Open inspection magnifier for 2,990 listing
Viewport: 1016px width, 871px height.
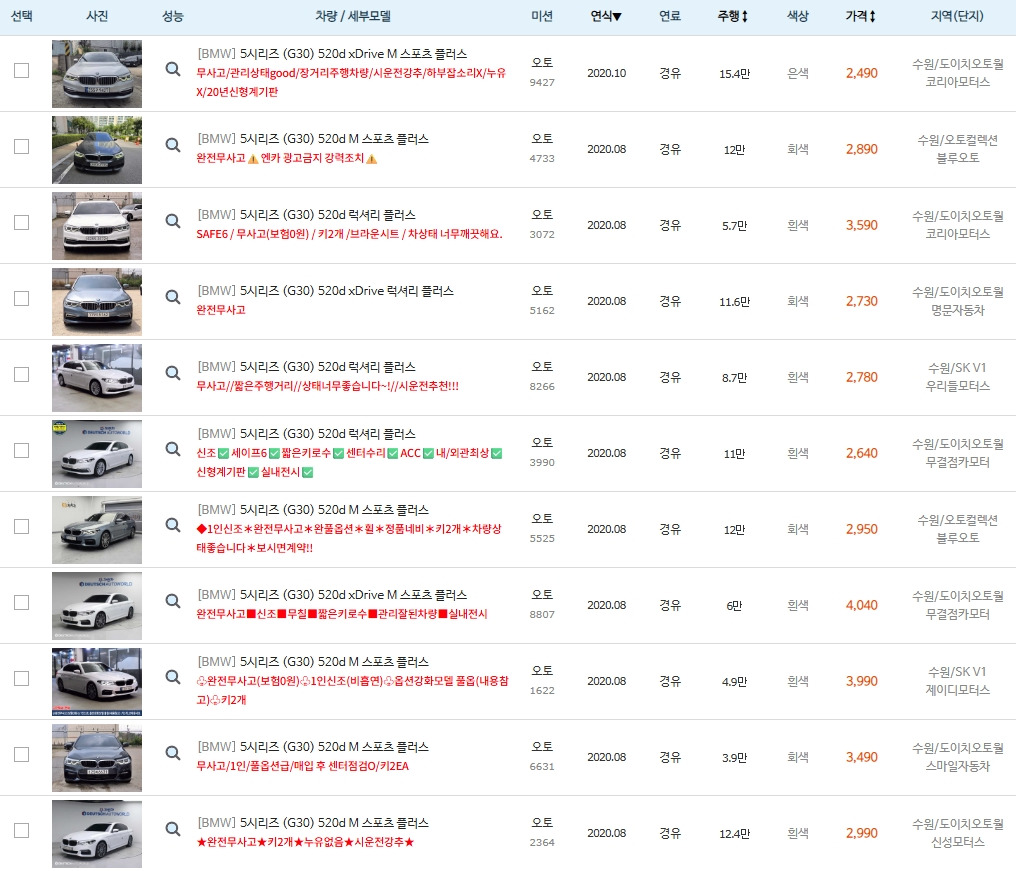172,828
